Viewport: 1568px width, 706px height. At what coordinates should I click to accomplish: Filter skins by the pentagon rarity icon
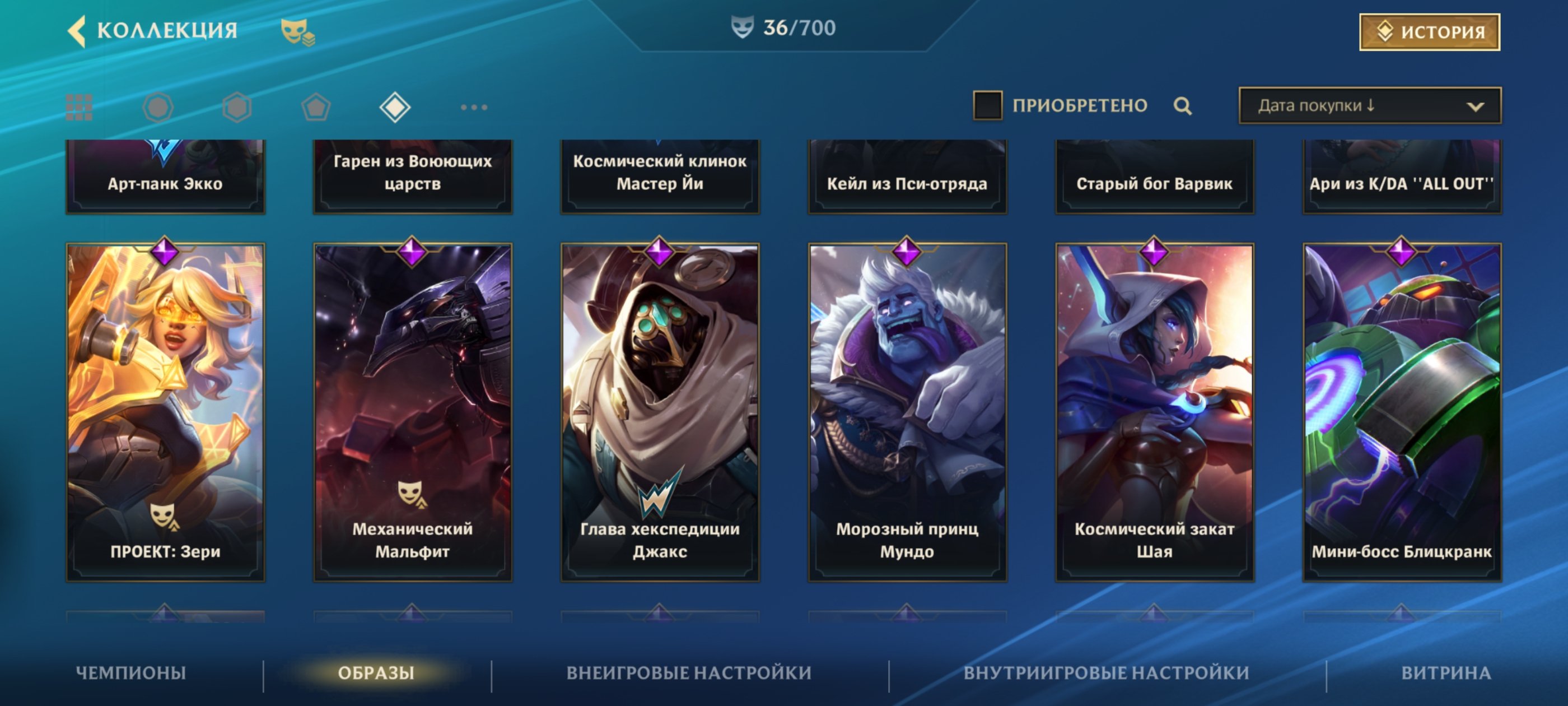click(316, 107)
